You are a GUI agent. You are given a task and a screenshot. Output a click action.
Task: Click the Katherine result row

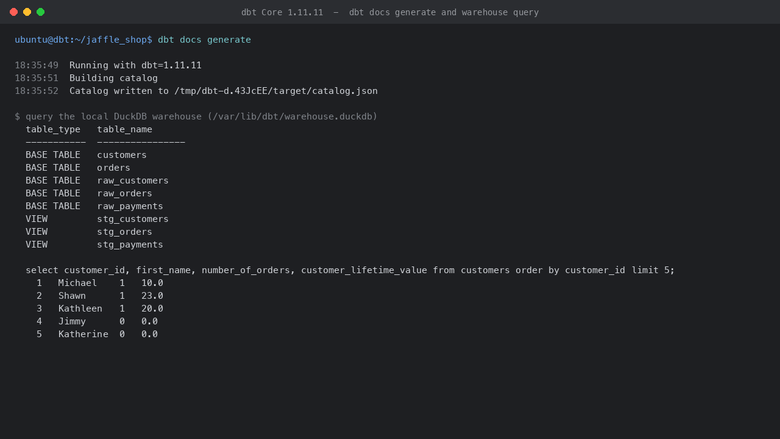(x=97, y=334)
